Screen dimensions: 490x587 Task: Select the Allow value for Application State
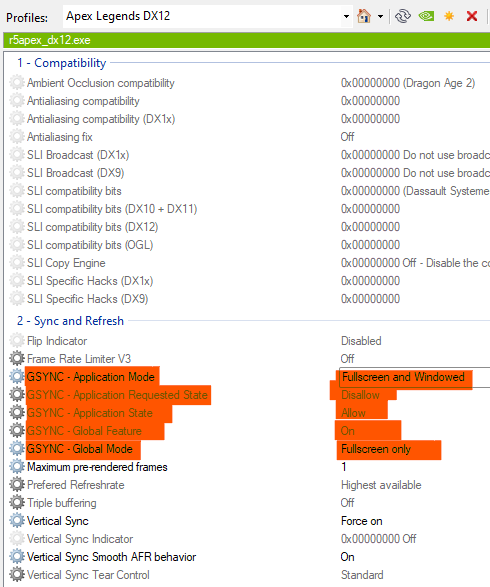353,413
